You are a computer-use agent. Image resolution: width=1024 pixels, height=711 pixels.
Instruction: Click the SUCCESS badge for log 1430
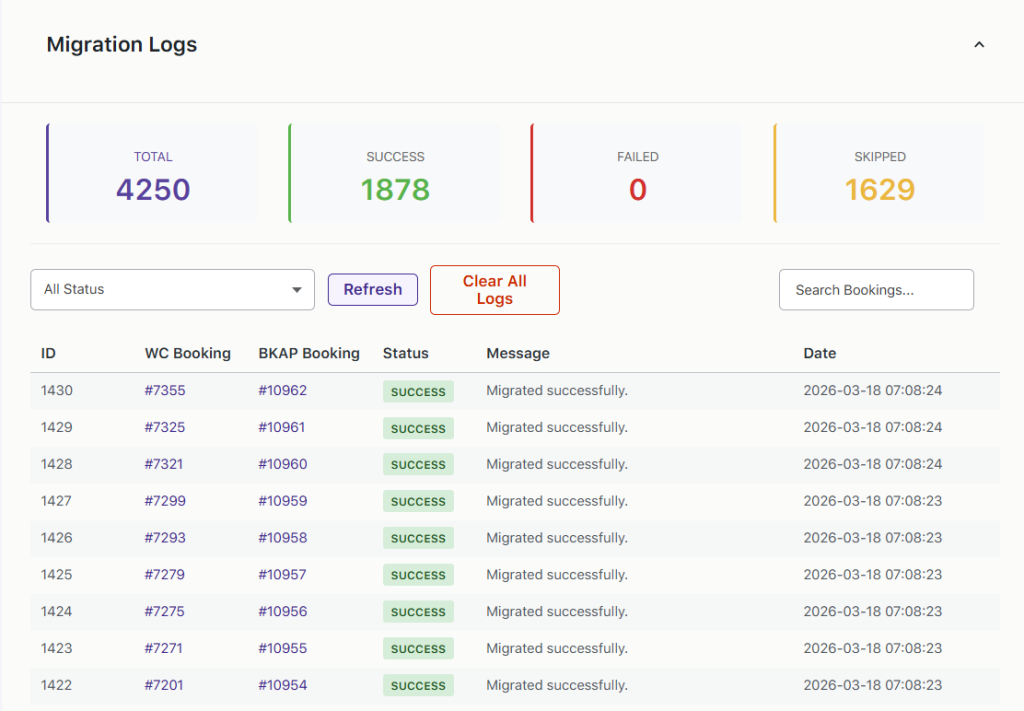418,392
